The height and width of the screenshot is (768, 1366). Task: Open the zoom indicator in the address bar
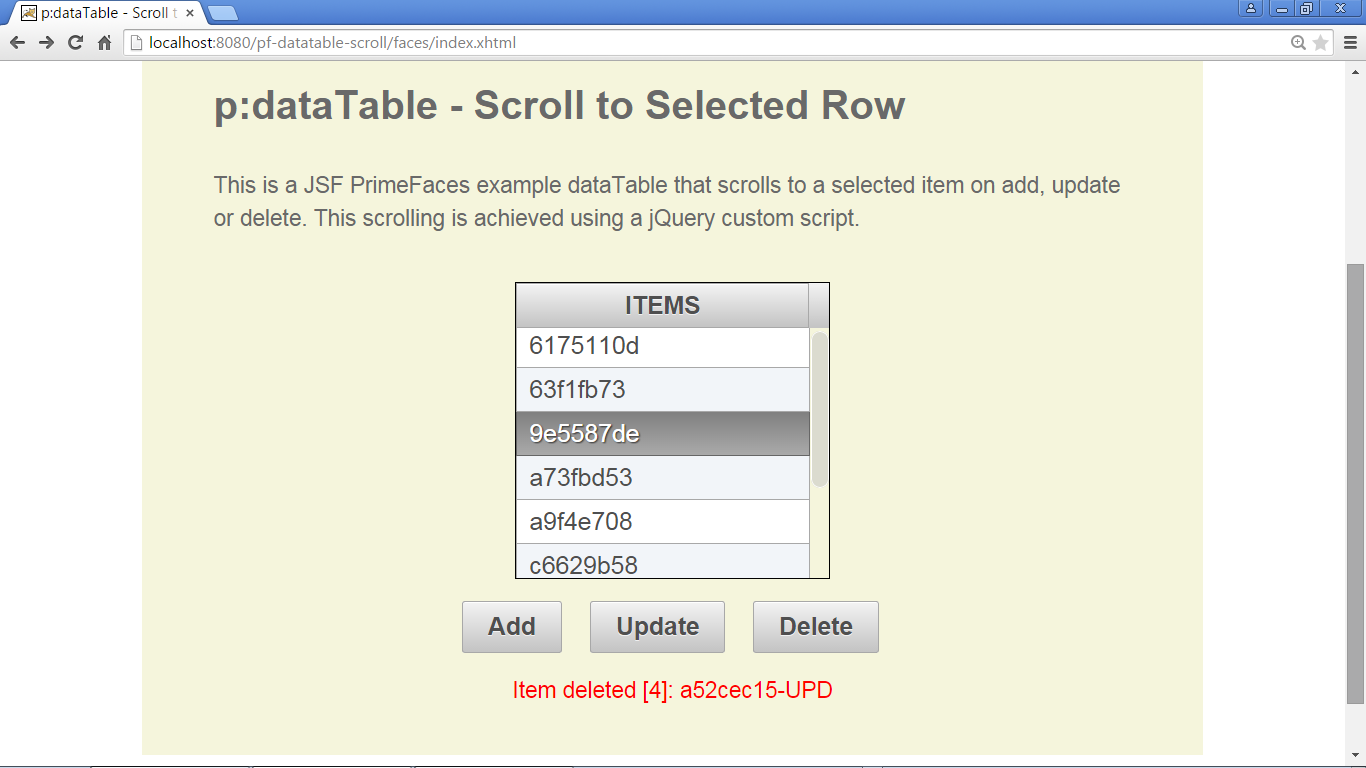click(x=1299, y=43)
